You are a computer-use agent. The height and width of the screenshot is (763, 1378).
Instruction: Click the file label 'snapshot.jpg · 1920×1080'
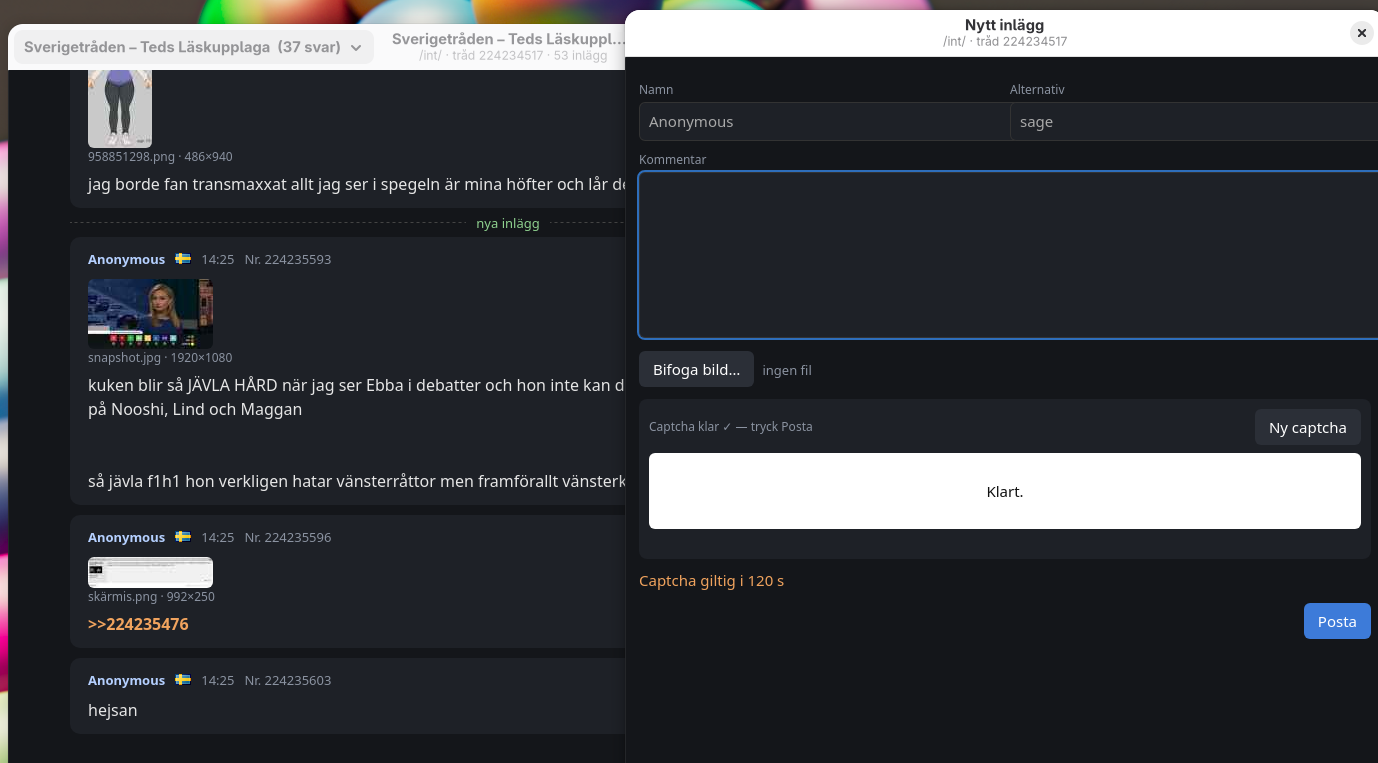[x=160, y=357]
